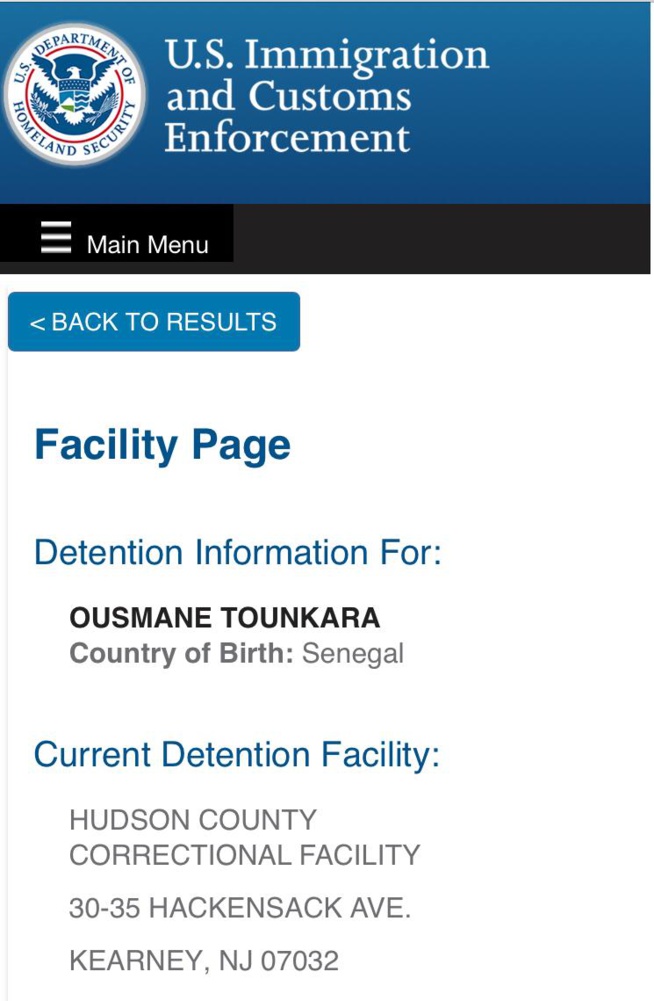Click the Main Menu label
Image resolution: width=654 pixels, height=1001 pixels.
pos(147,245)
